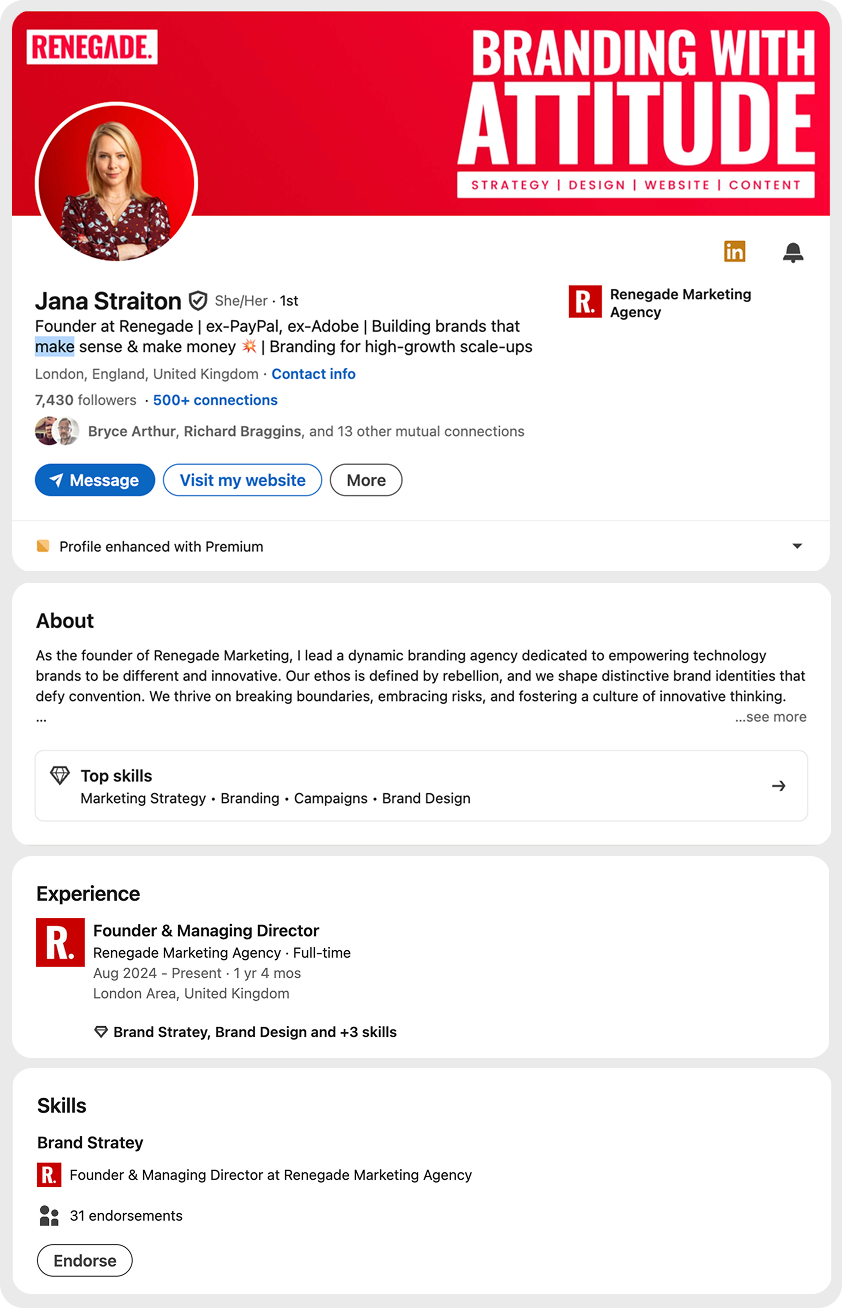Image resolution: width=842 pixels, height=1308 pixels.
Task: Click Visit my website button
Action: tap(242, 480)
